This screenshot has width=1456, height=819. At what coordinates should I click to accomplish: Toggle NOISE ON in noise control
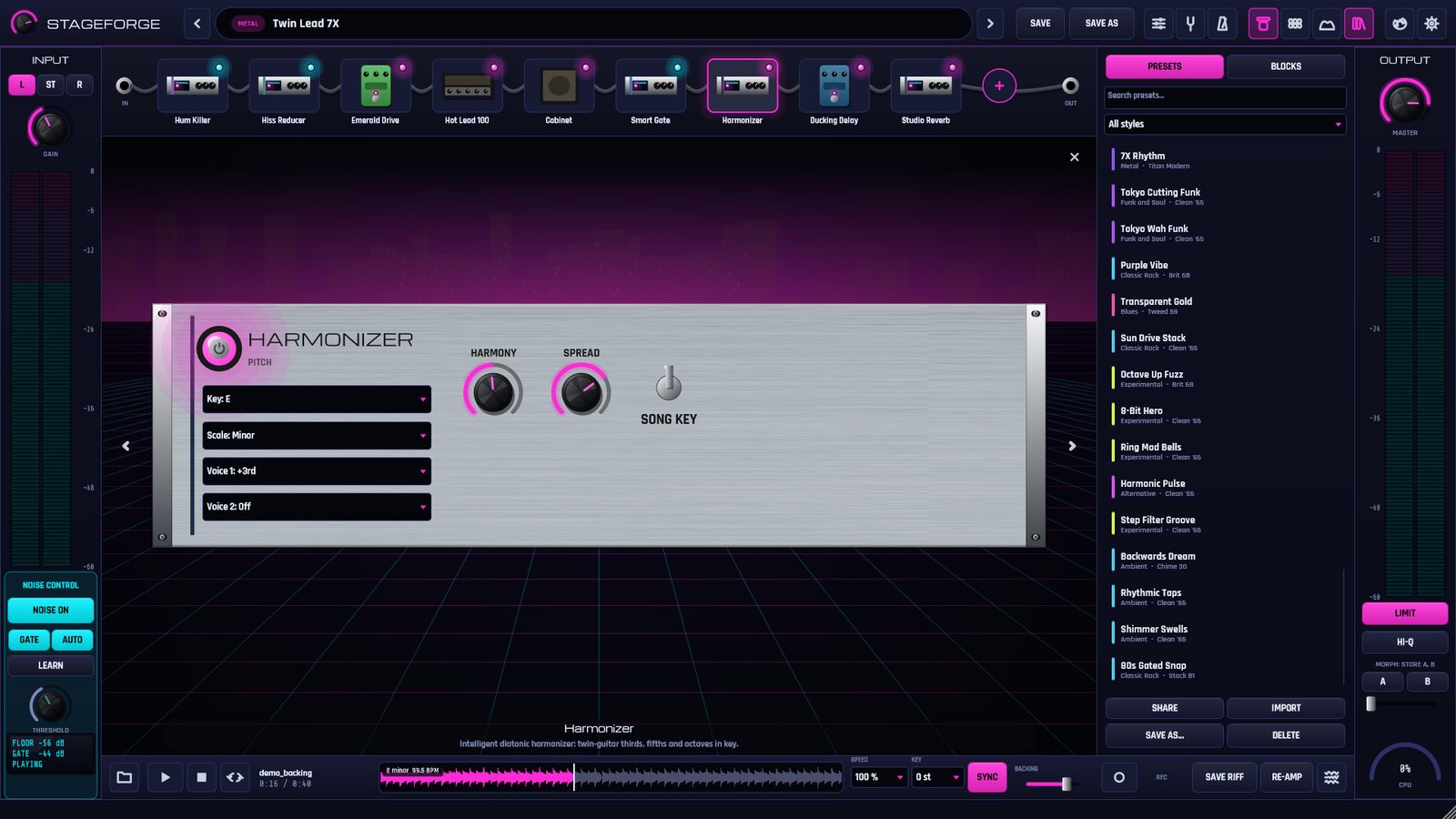(x=50, y=610)
